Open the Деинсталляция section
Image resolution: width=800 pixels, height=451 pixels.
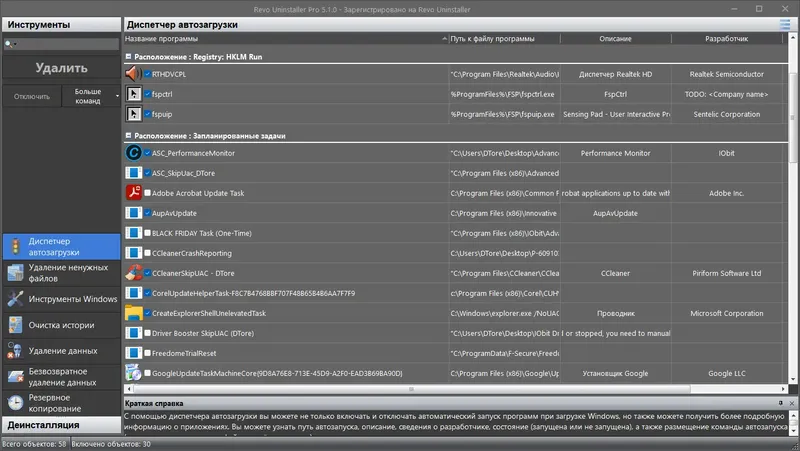click(x=61, y=424)
